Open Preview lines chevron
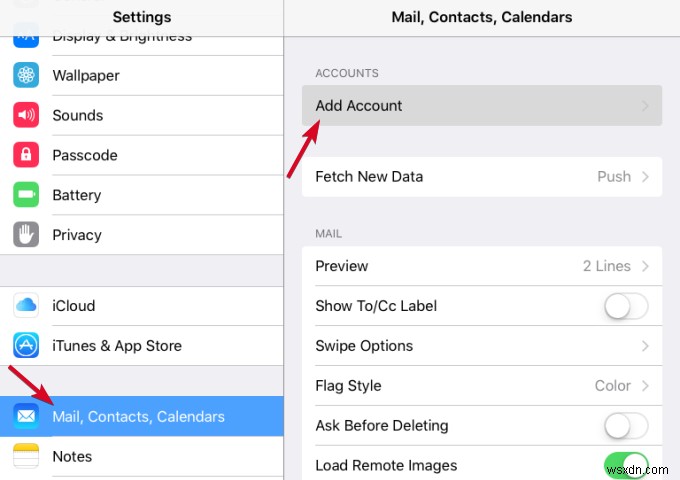The height and width of the screenshot is (480, 680). pos(646,266)
